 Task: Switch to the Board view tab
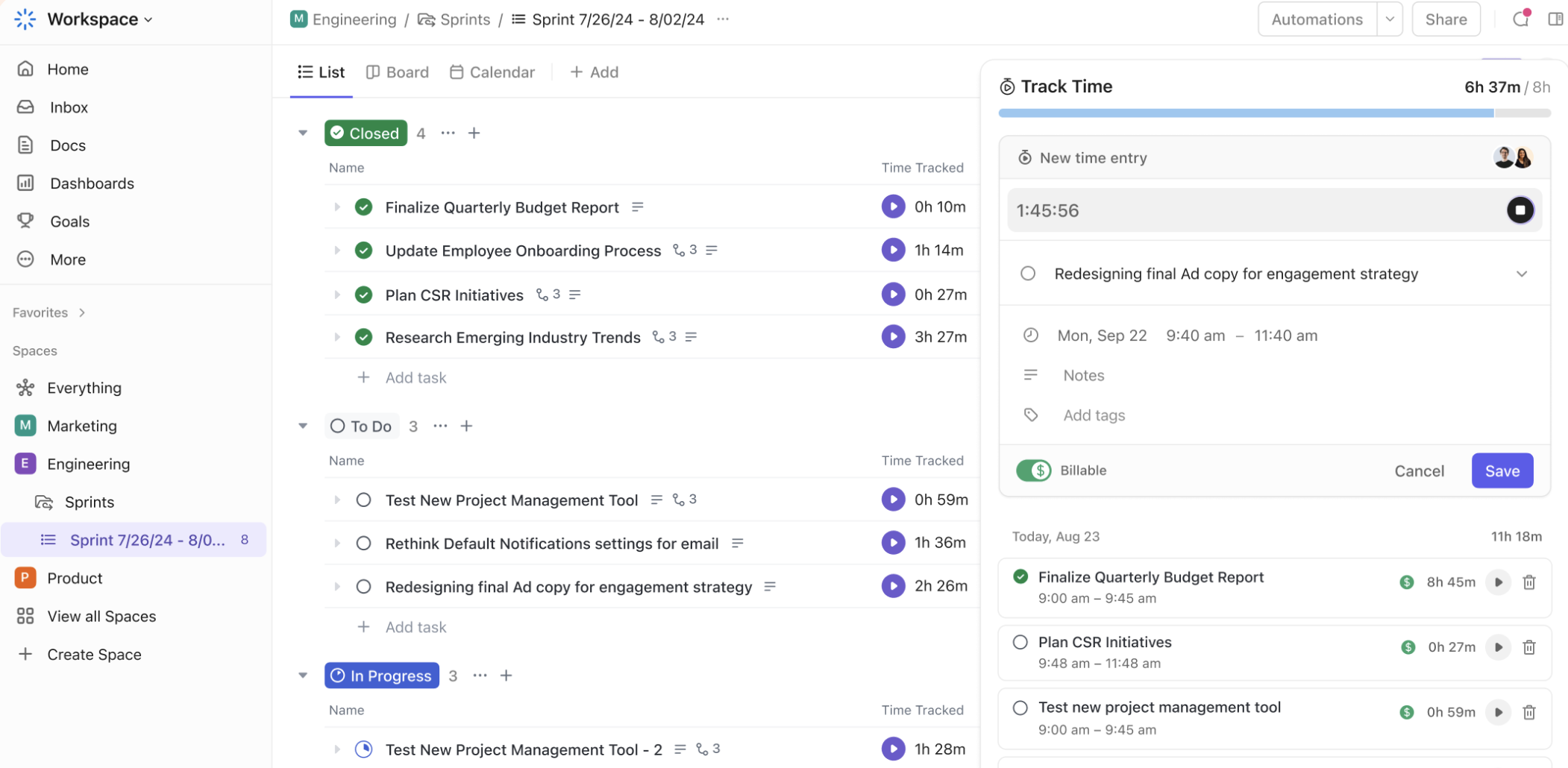[x=398, y=72]
